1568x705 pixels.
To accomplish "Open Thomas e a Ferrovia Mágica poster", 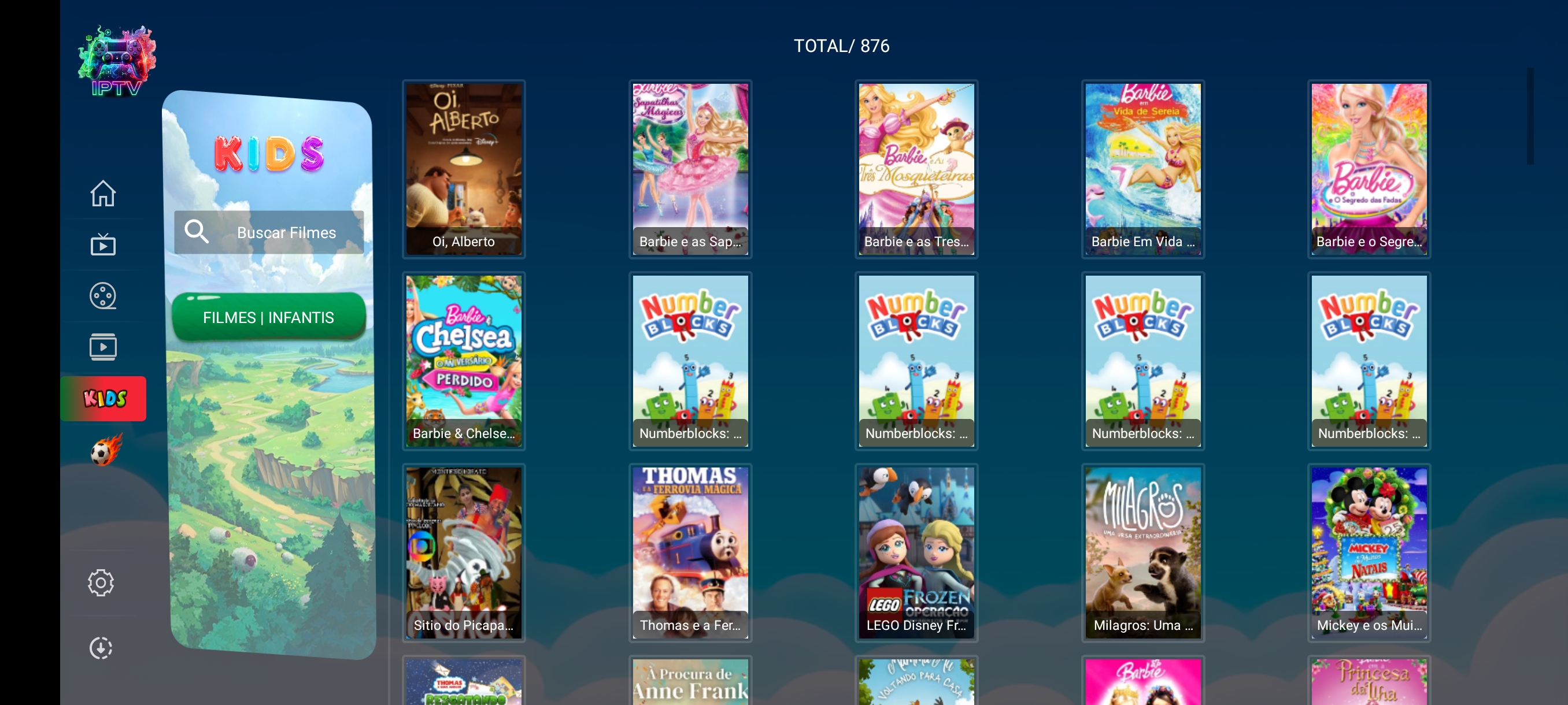I will point(690,552).
